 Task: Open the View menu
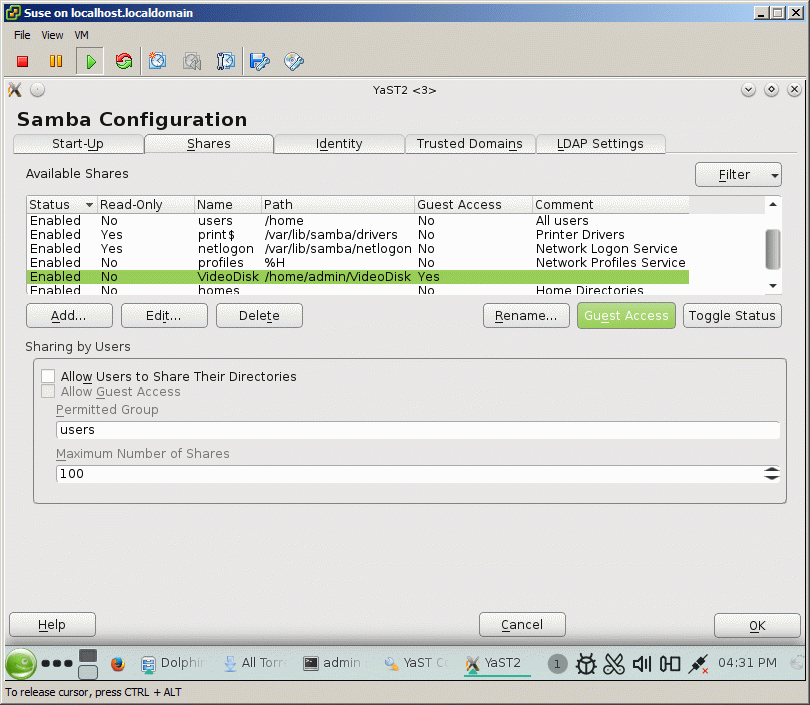(52, 35)
